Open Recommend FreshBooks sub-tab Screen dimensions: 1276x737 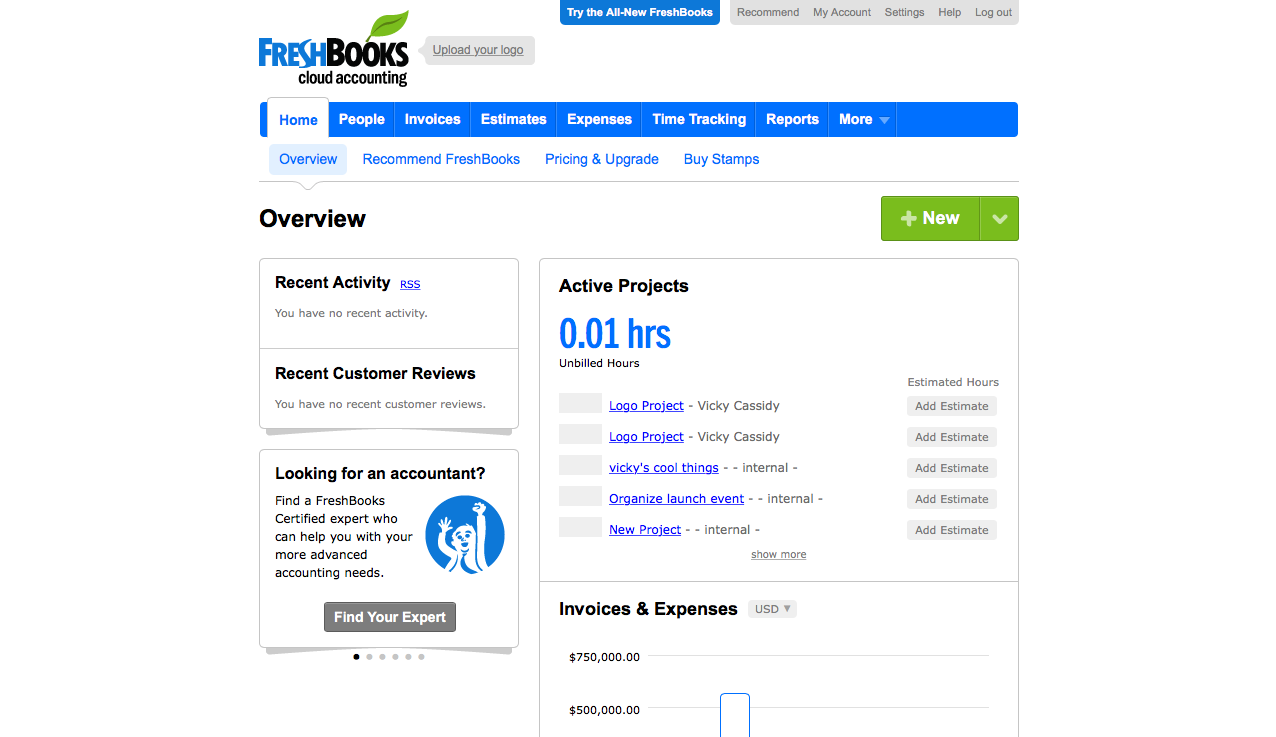pos(441,159)
